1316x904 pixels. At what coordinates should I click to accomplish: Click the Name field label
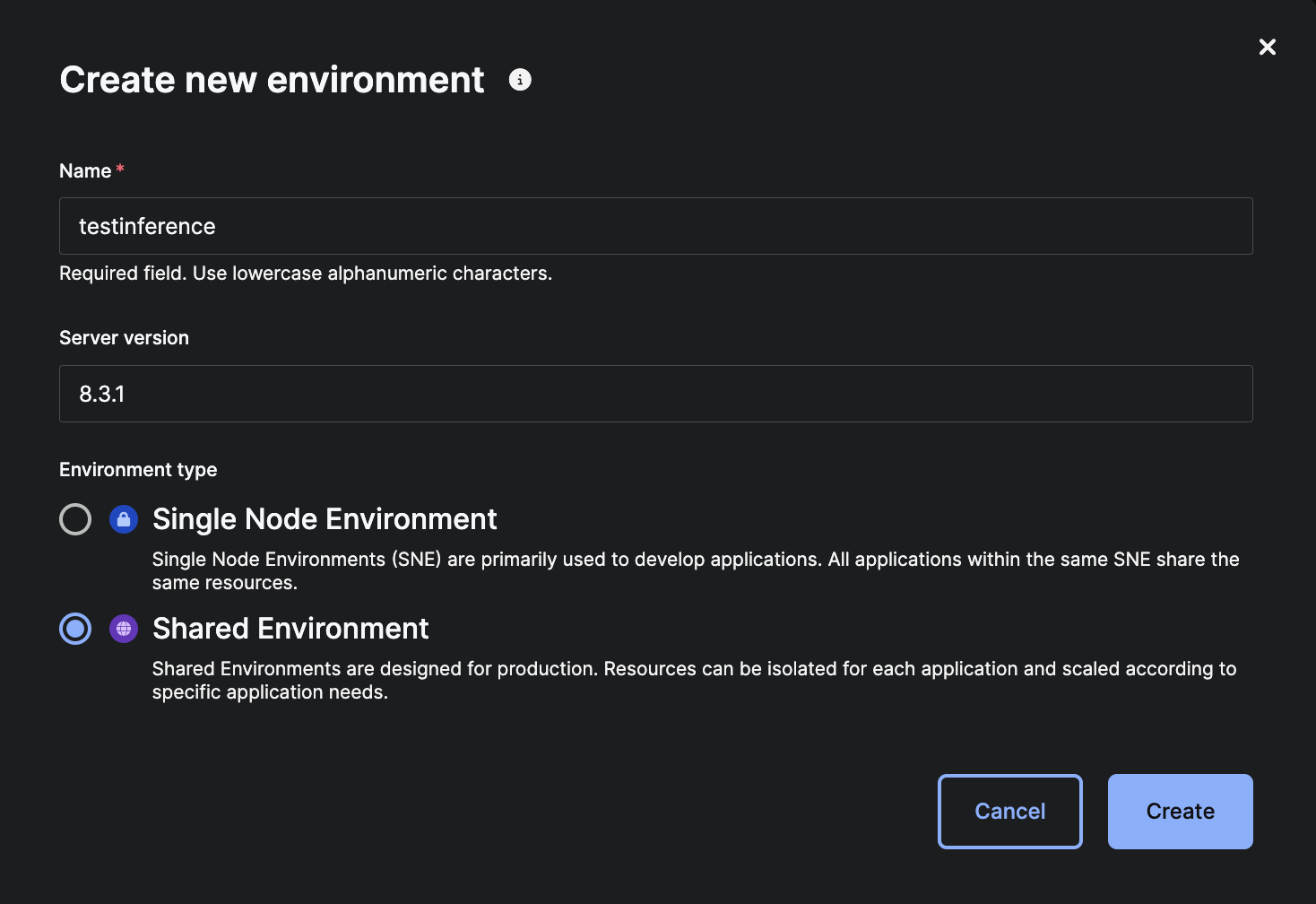point(85,171)
